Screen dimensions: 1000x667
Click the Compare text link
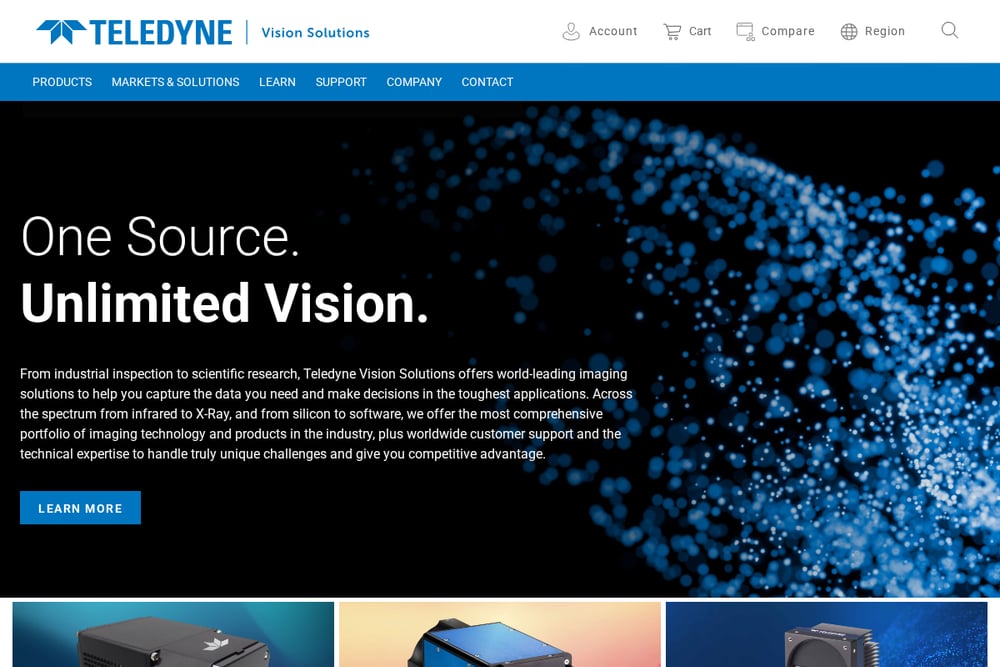[x=788, y=31]
